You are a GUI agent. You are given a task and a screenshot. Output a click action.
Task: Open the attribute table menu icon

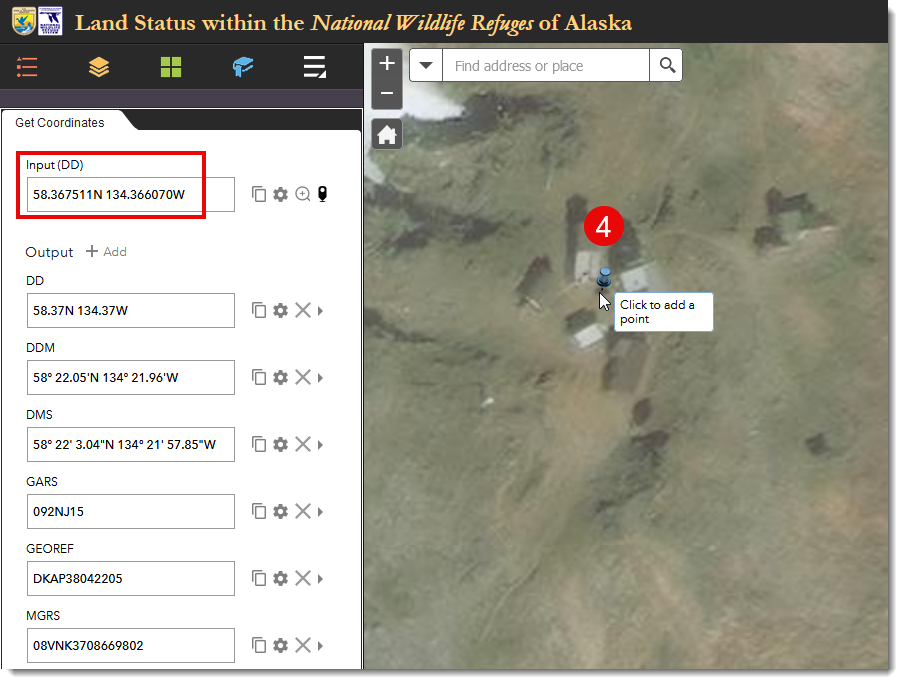pos(315,67)
